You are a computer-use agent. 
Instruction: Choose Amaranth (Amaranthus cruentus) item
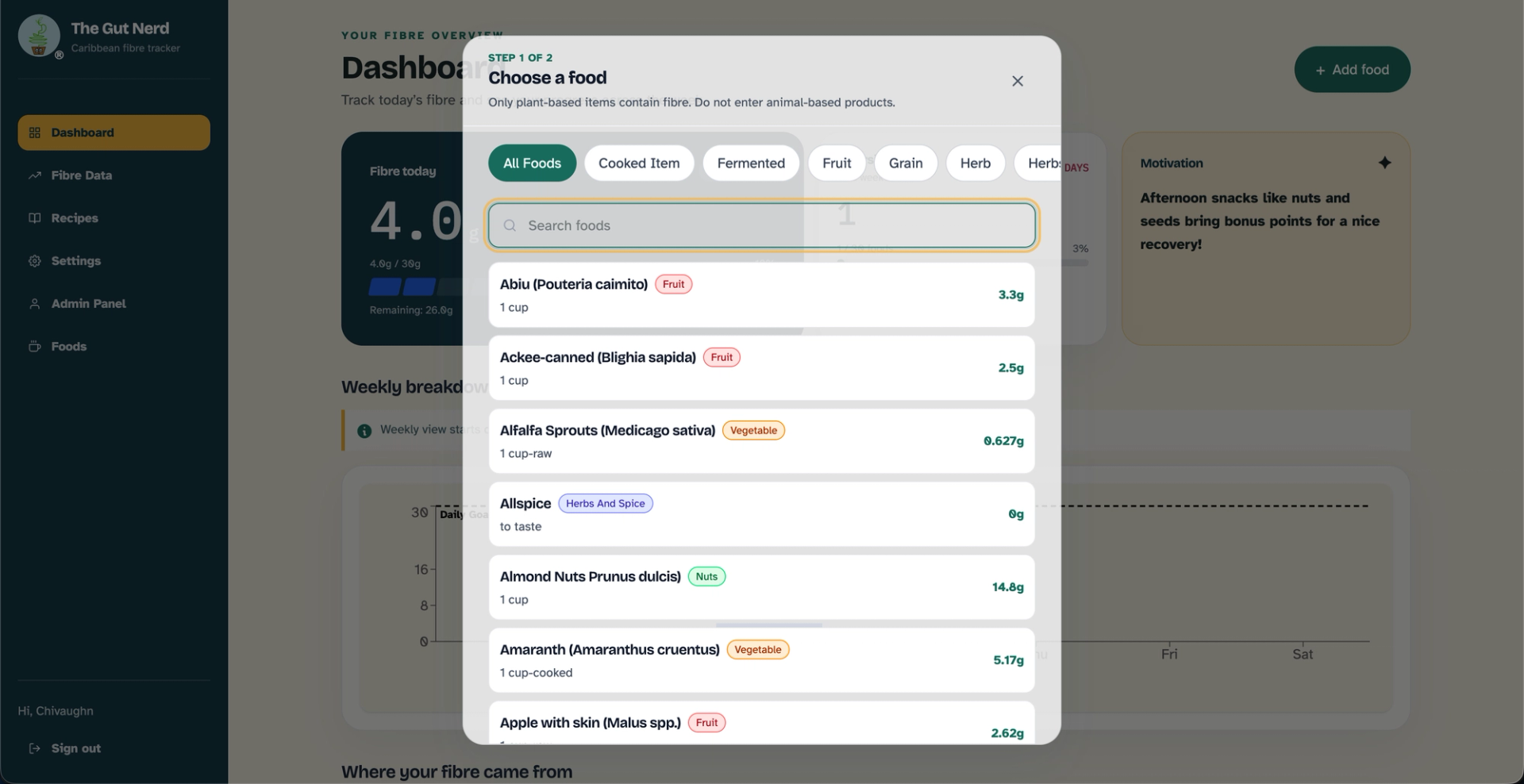click(762, 660)
